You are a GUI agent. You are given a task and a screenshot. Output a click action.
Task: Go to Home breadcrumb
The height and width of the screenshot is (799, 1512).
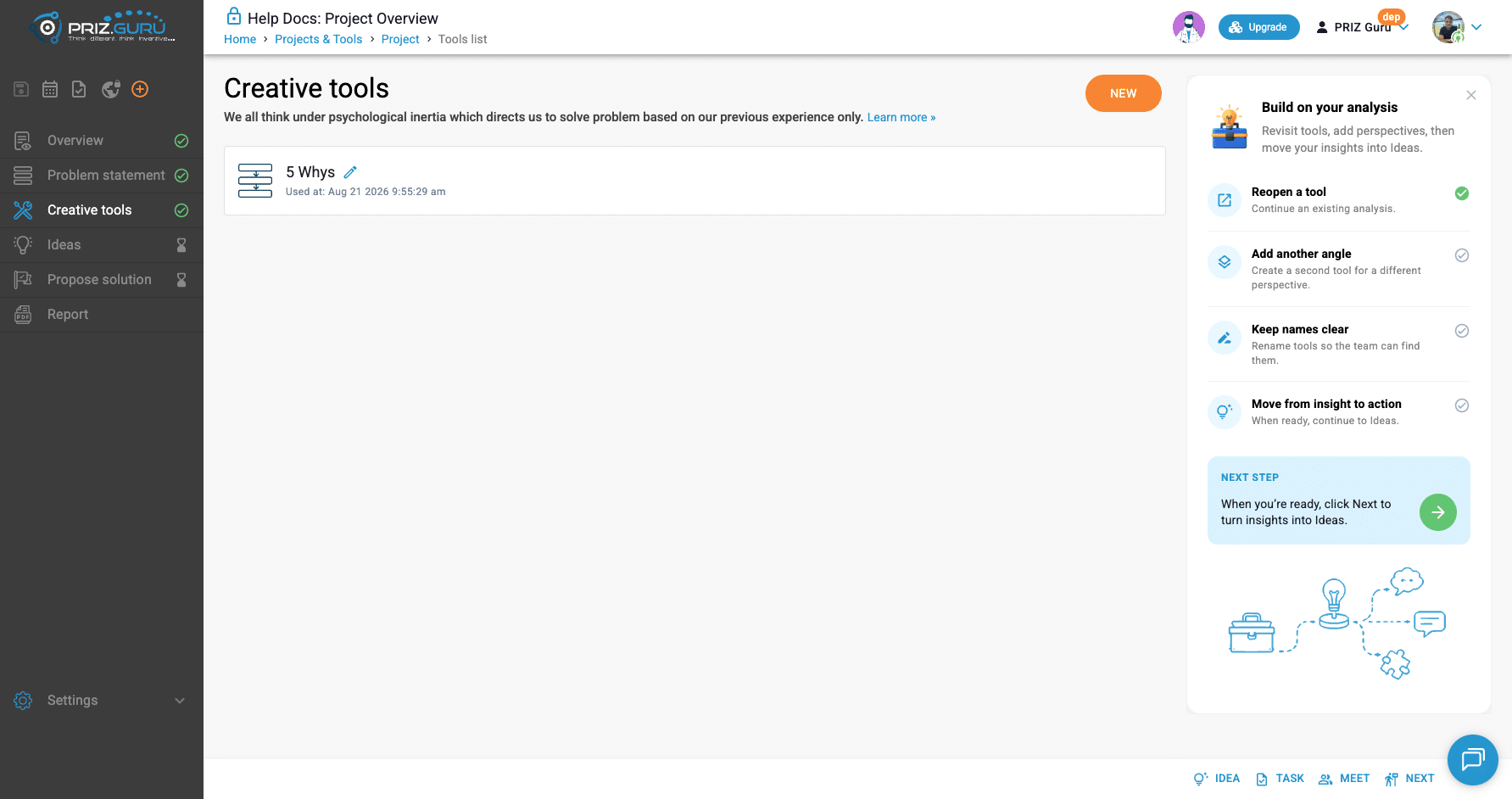(x=240, y=39)
